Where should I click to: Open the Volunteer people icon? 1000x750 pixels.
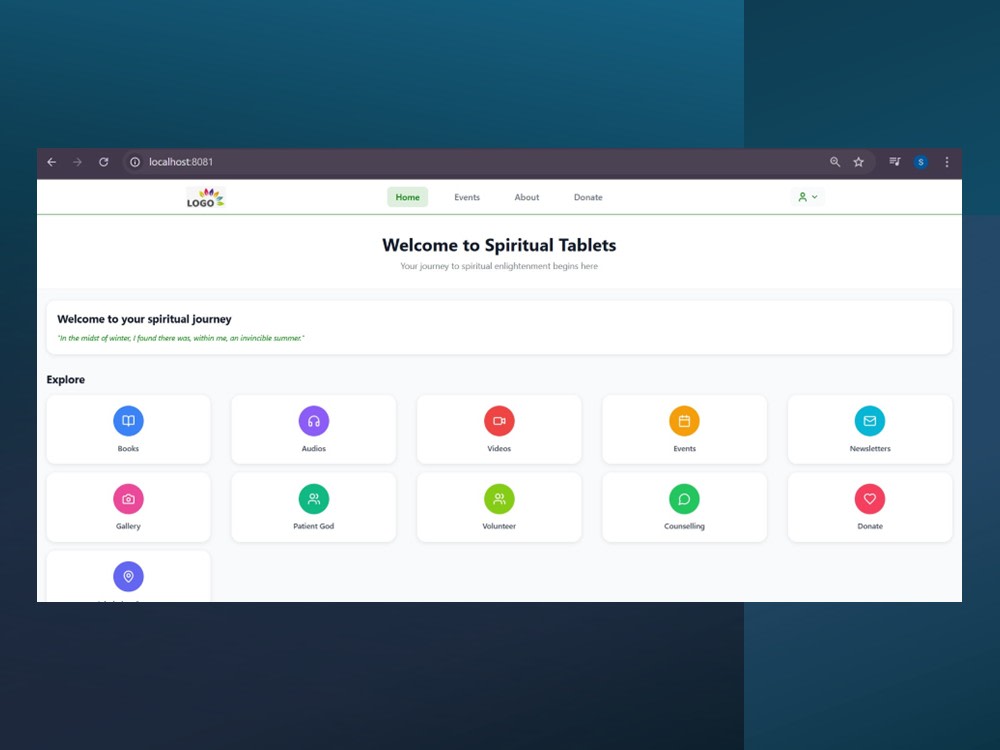tap(499, 499)
